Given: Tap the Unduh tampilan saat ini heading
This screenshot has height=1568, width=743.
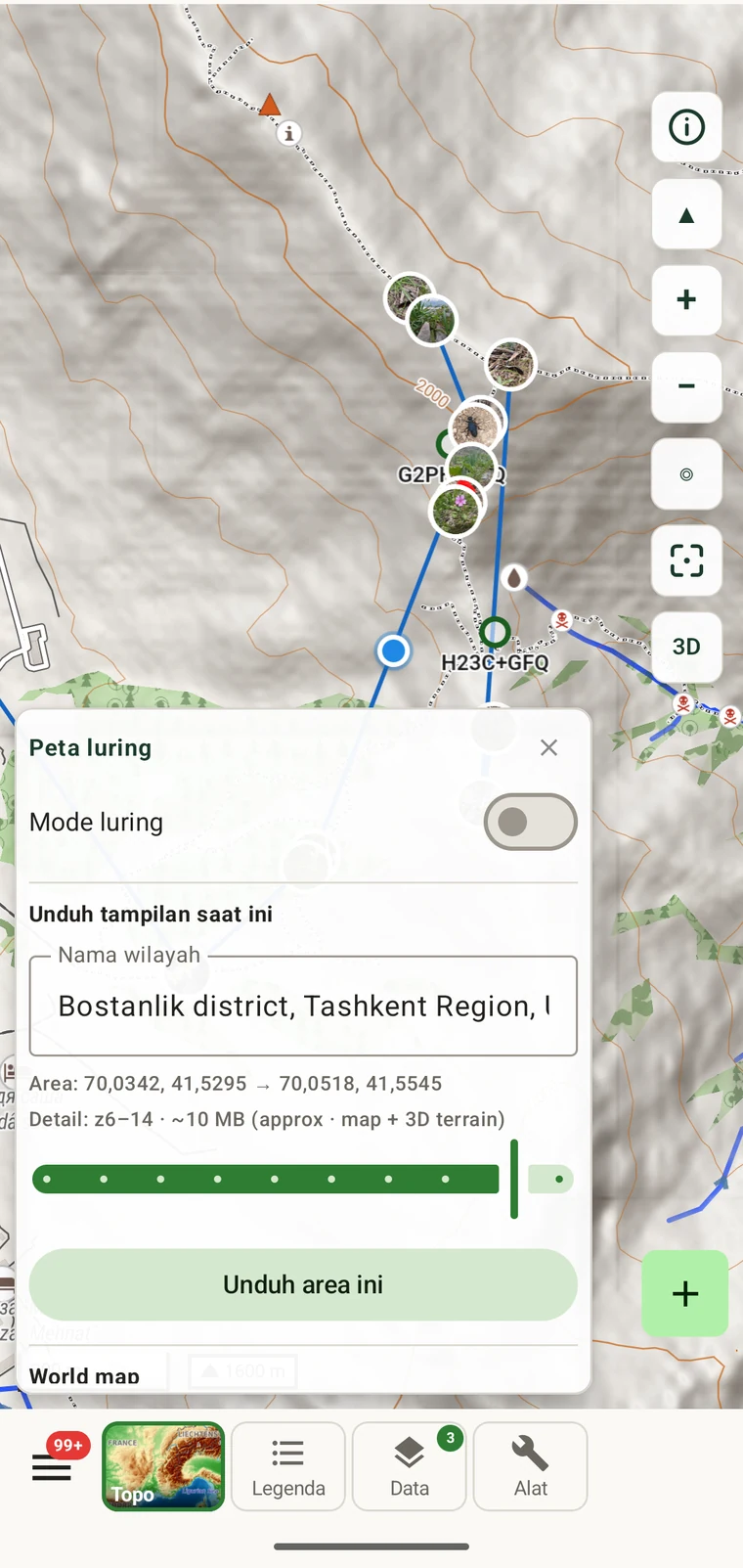Looking at the screenshot, I should [x=151, y=914].
